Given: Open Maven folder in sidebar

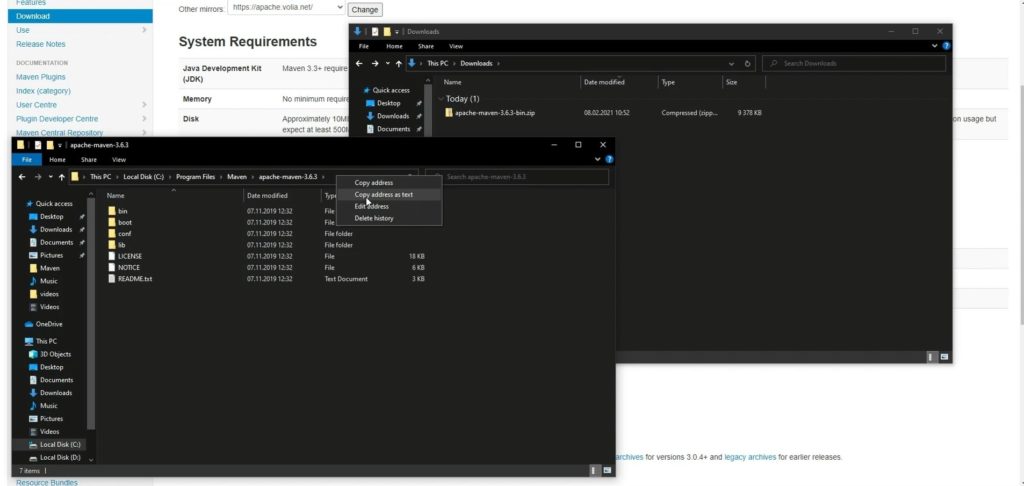Looking at the screenshot, I should pyautogui.click(x=44, y=268).
